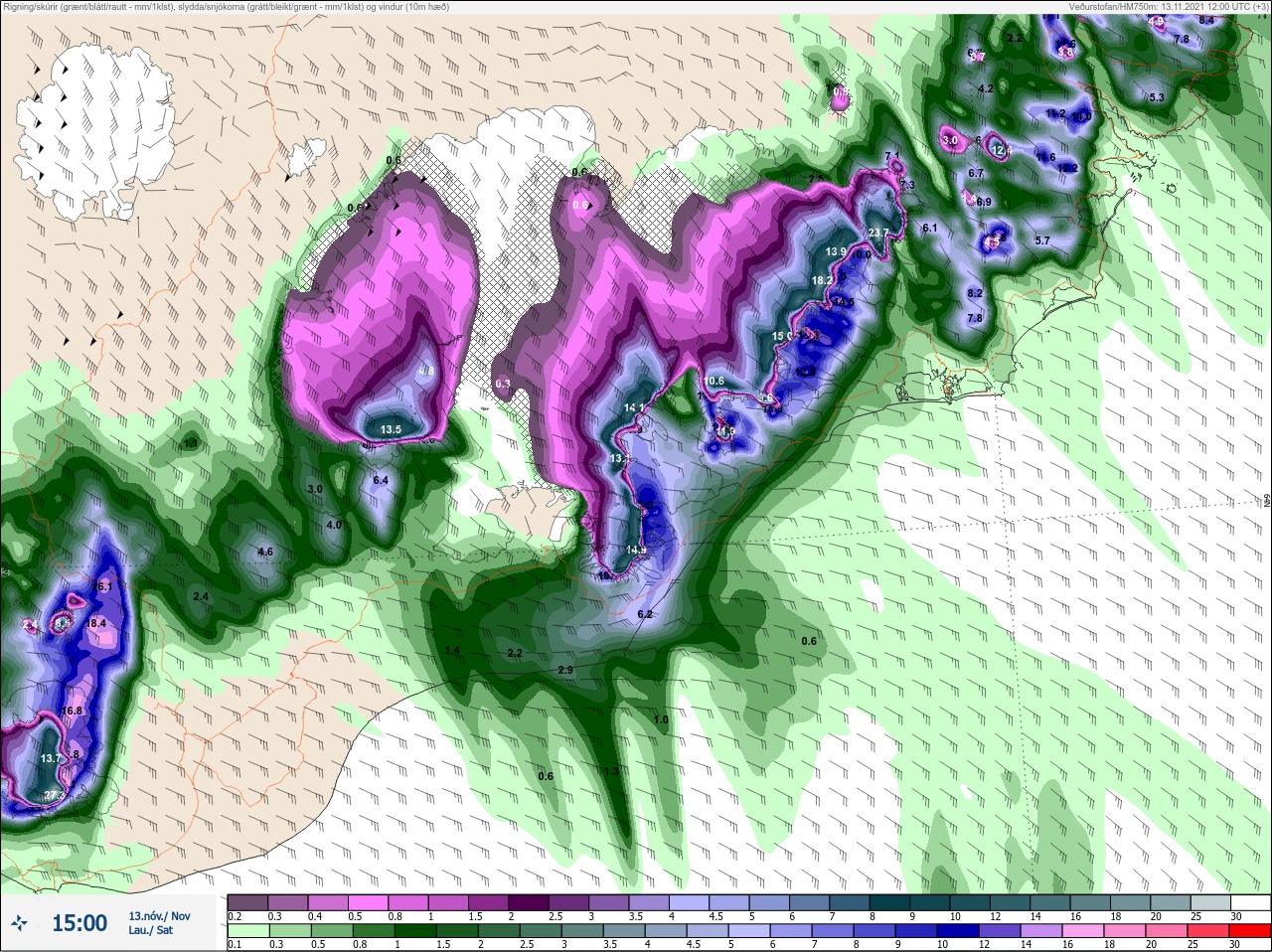Click the 13.9 precipitation value on map
The image size is (1272, 952).
point(836,251)
